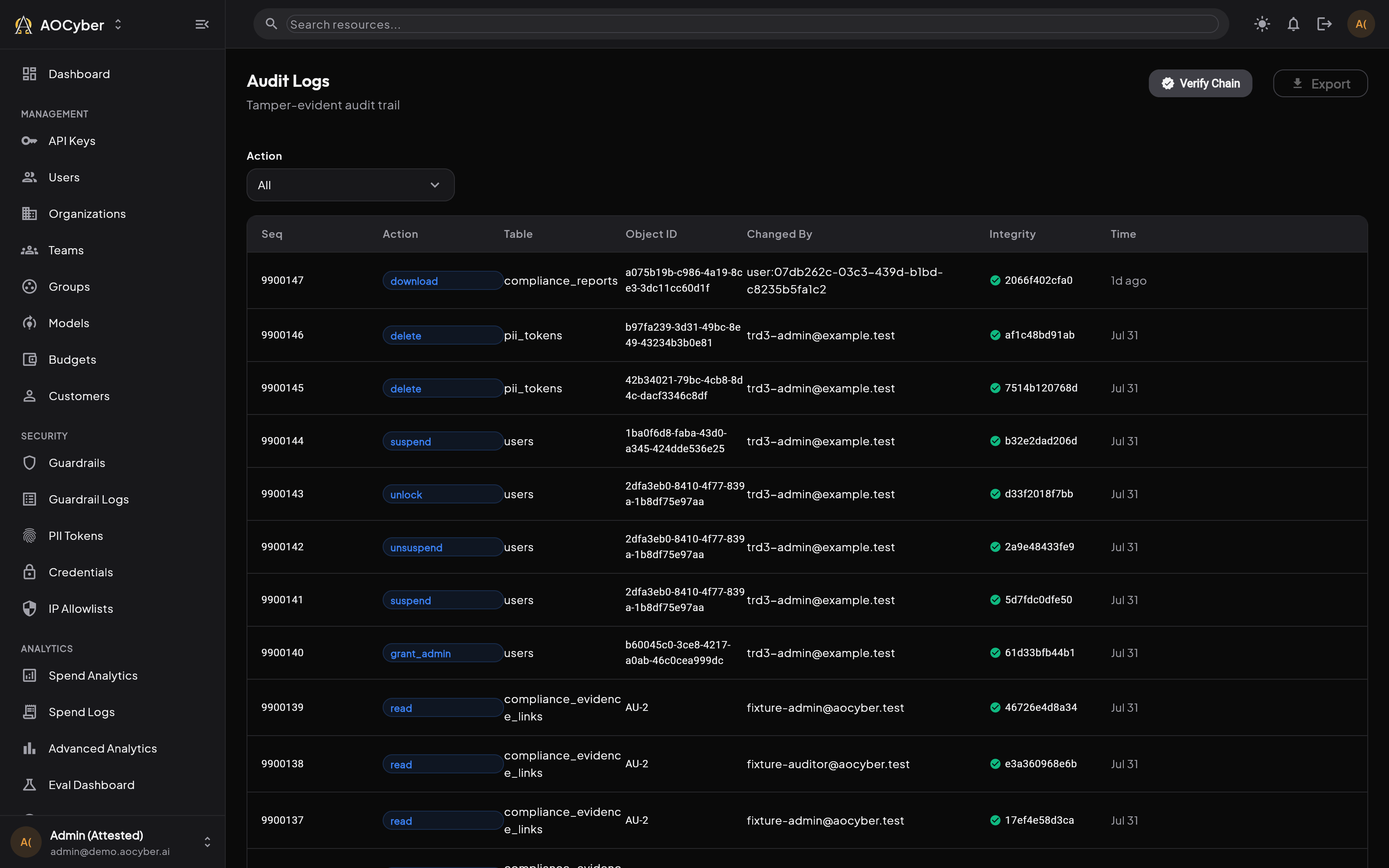Open Spend Logs page
Viewport: 1389px width, 868px height.
point(112,712)
